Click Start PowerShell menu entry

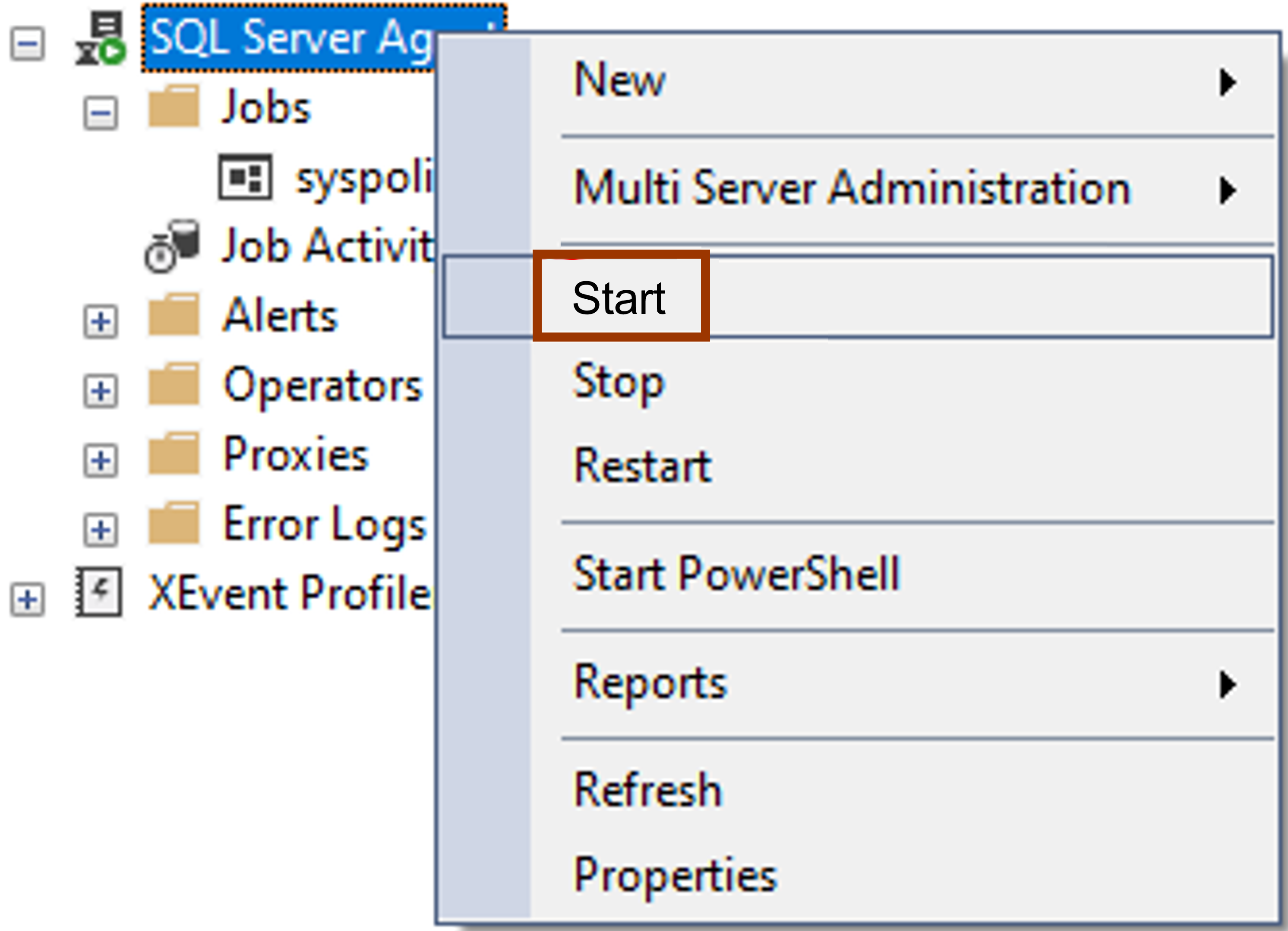[736, 574]
